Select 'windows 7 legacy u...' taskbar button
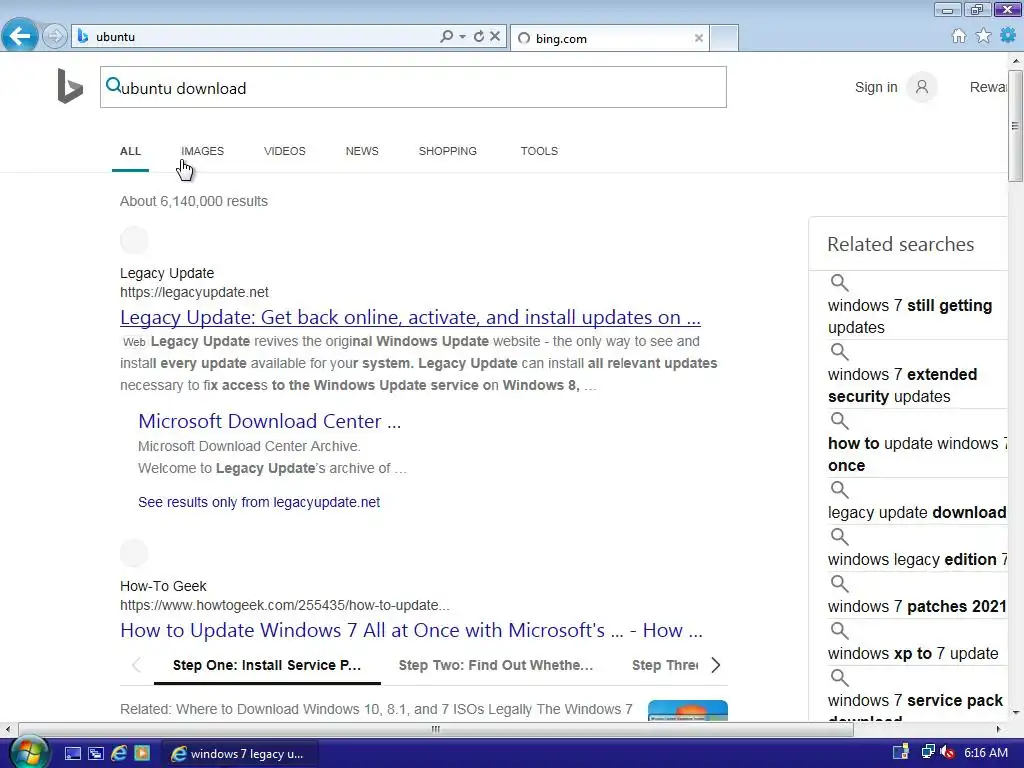Screen dimensions: 1024x768 tap(240, 754)
